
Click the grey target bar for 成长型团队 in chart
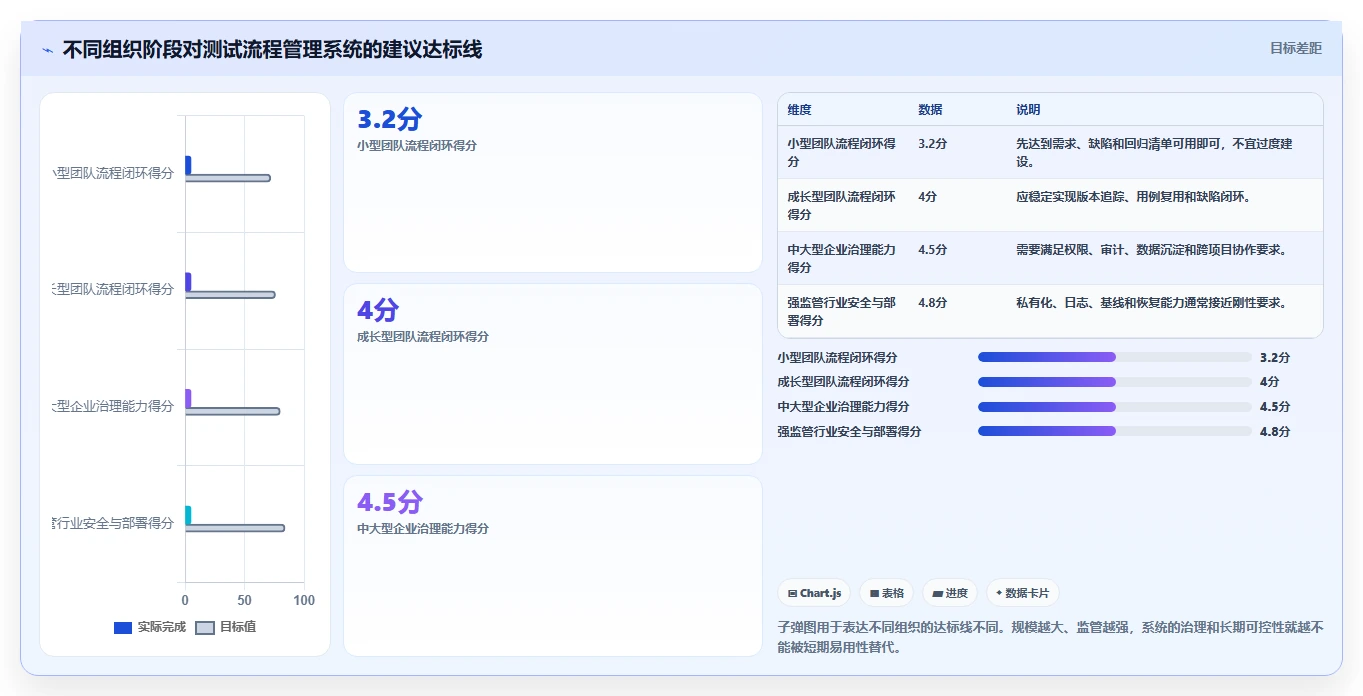pos(230,295)
